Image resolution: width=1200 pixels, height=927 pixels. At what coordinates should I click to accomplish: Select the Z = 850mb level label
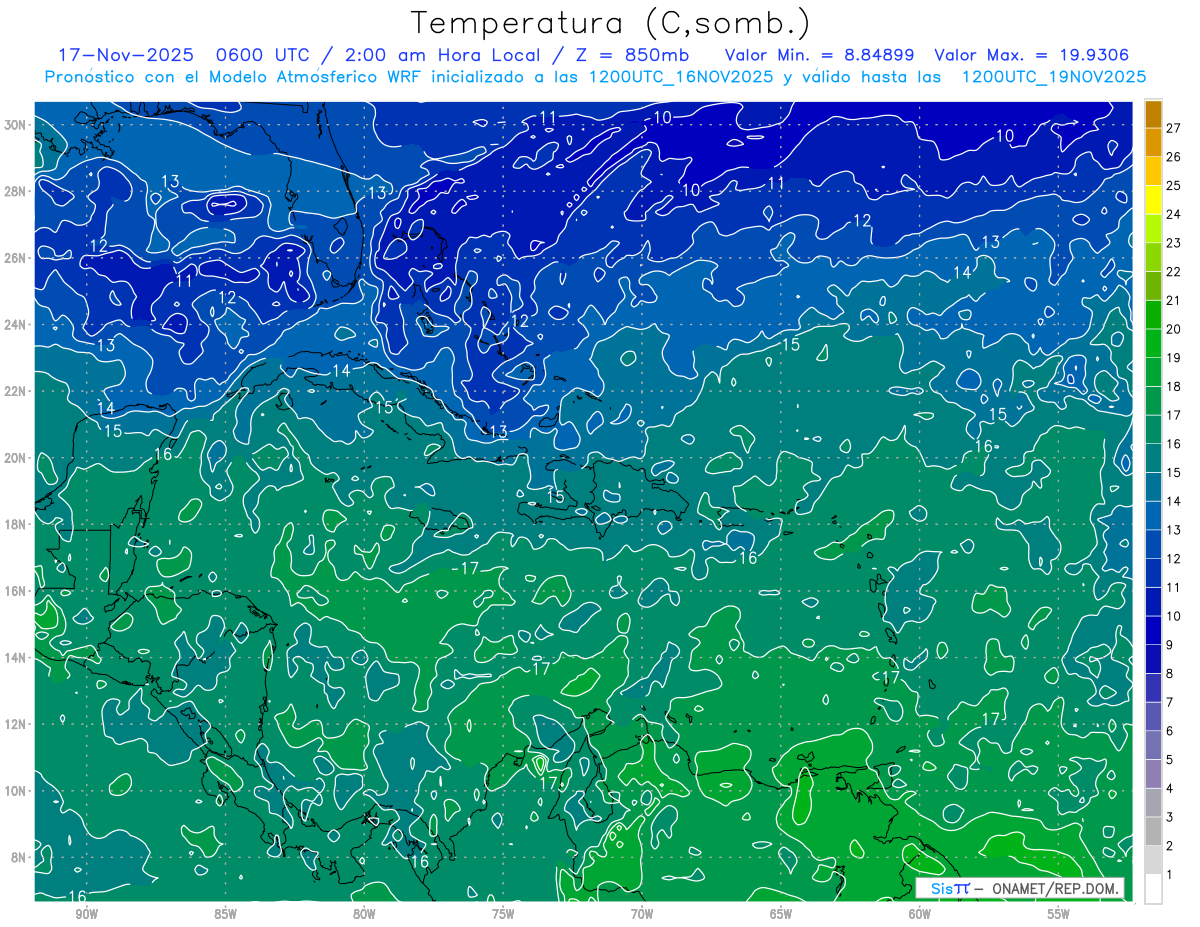632,55
